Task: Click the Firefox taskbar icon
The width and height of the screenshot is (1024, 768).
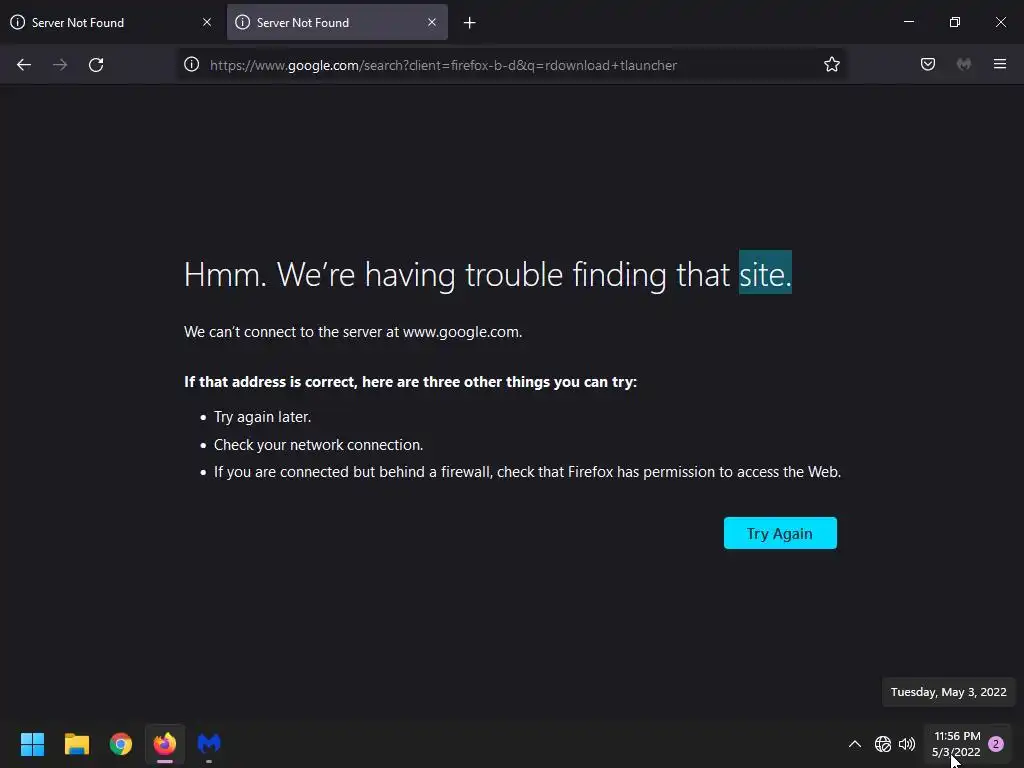Action: pyautogui.click(x=165, y=744)
